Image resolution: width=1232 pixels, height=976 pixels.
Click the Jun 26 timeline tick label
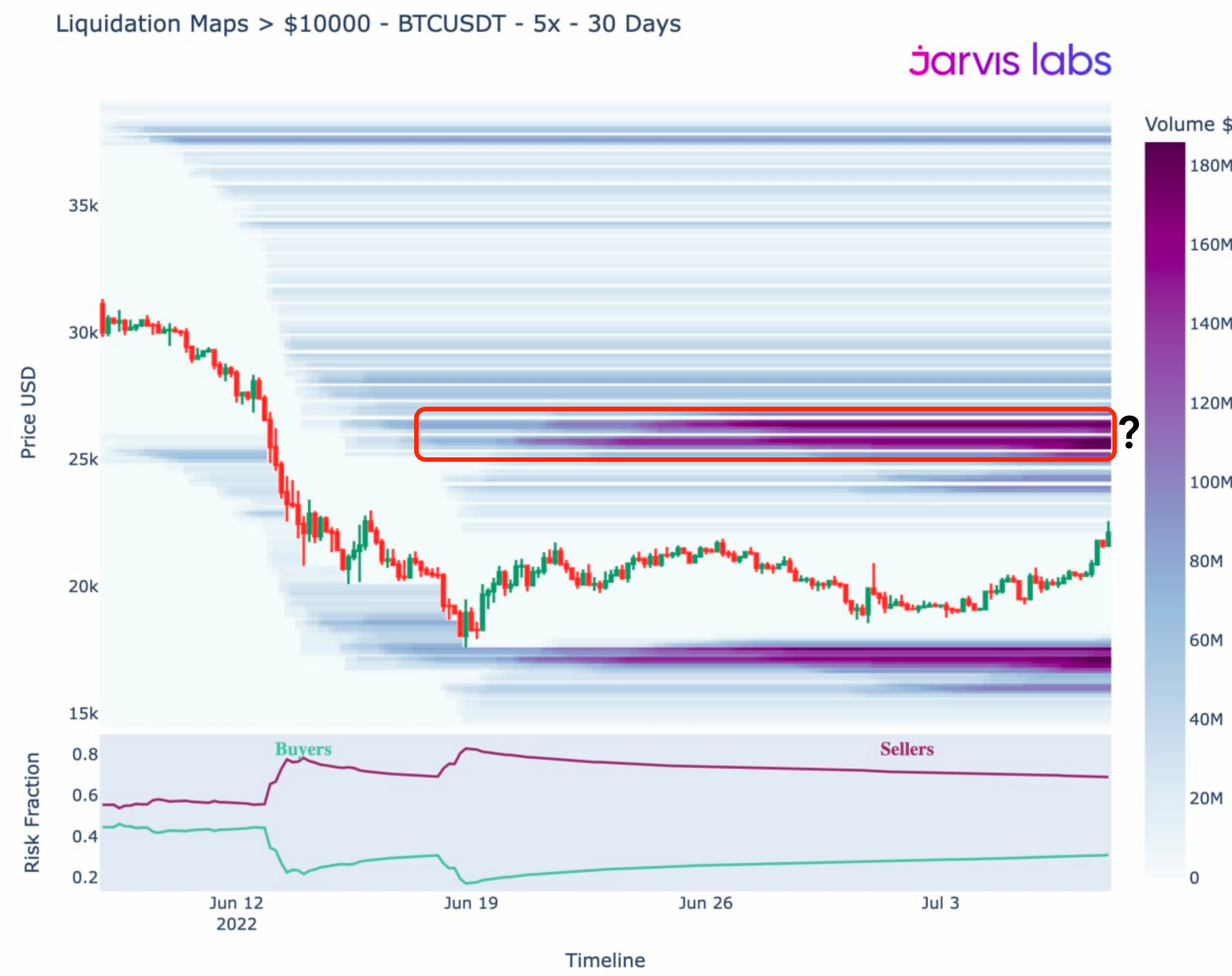705,903
